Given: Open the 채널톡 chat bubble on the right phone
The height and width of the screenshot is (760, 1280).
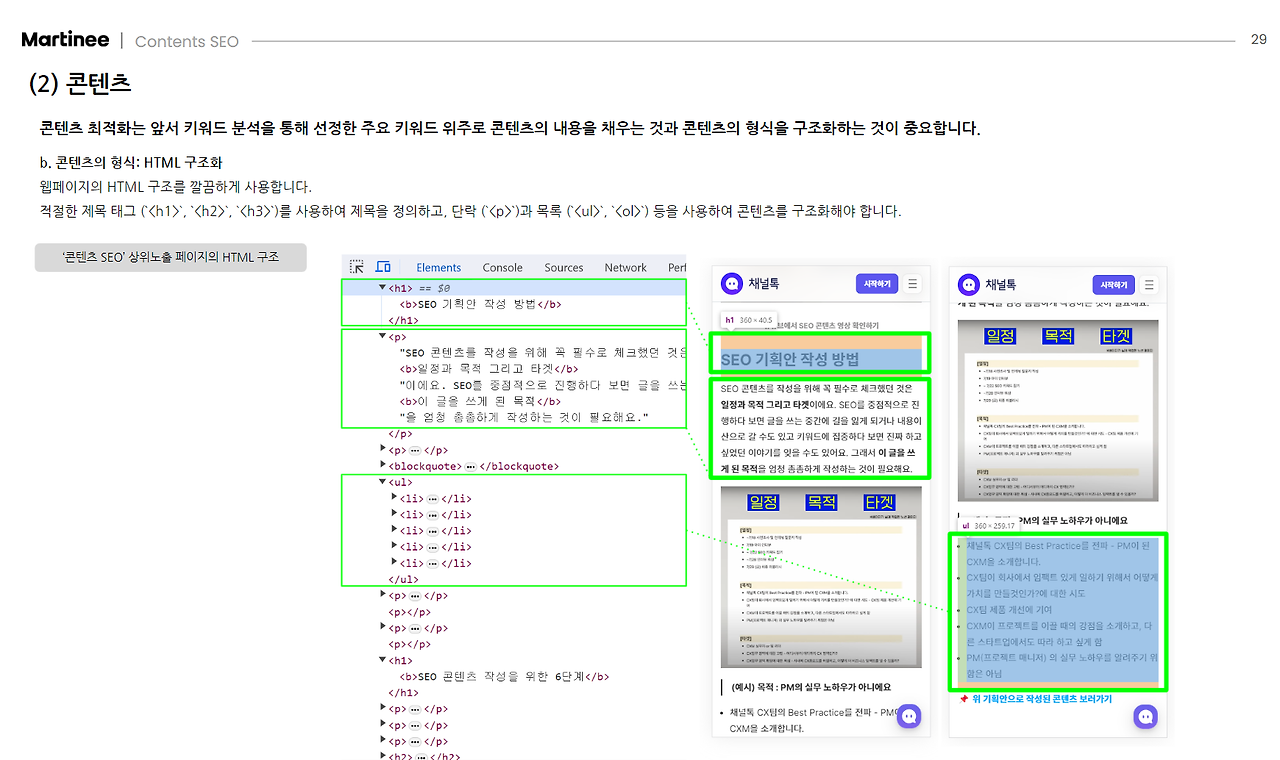Looking at the screenshot, I should 1145,716.
